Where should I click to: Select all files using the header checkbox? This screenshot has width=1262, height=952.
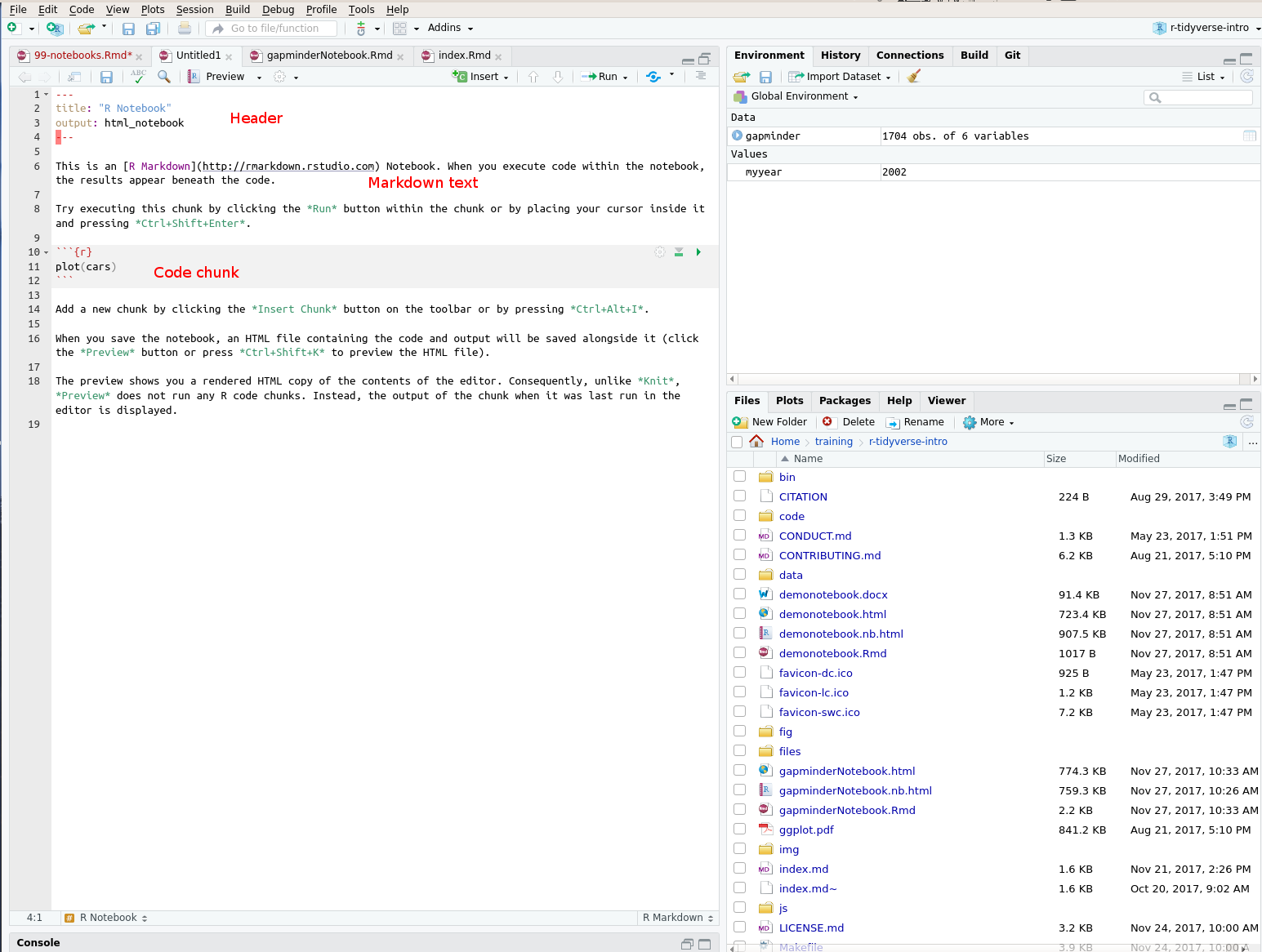(x=737, y=441)
